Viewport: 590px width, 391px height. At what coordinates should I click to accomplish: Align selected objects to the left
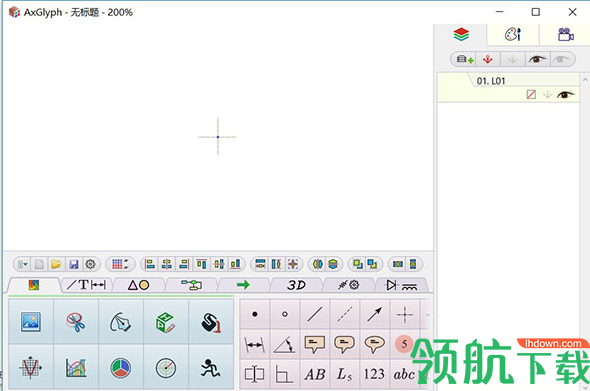150,264
